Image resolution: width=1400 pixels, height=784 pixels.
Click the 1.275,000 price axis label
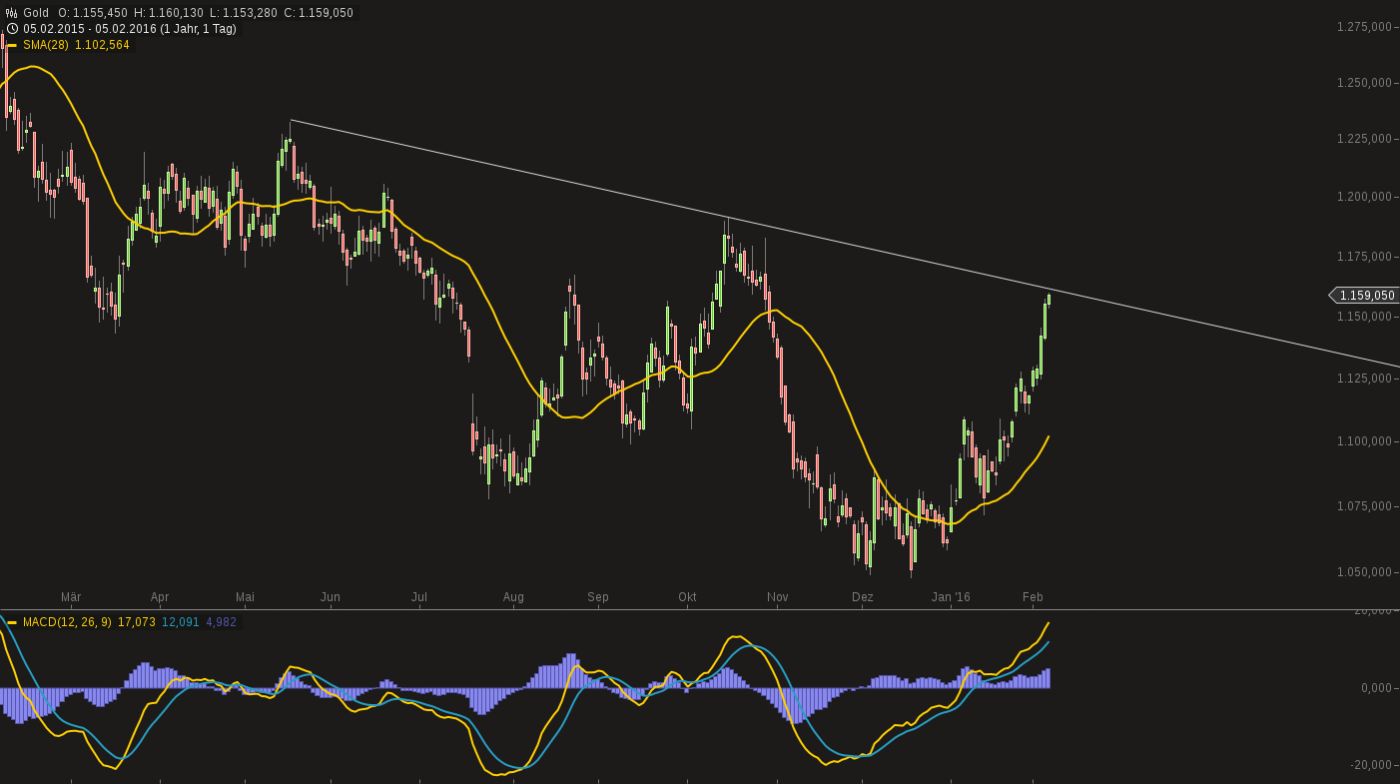point(1365,27)
